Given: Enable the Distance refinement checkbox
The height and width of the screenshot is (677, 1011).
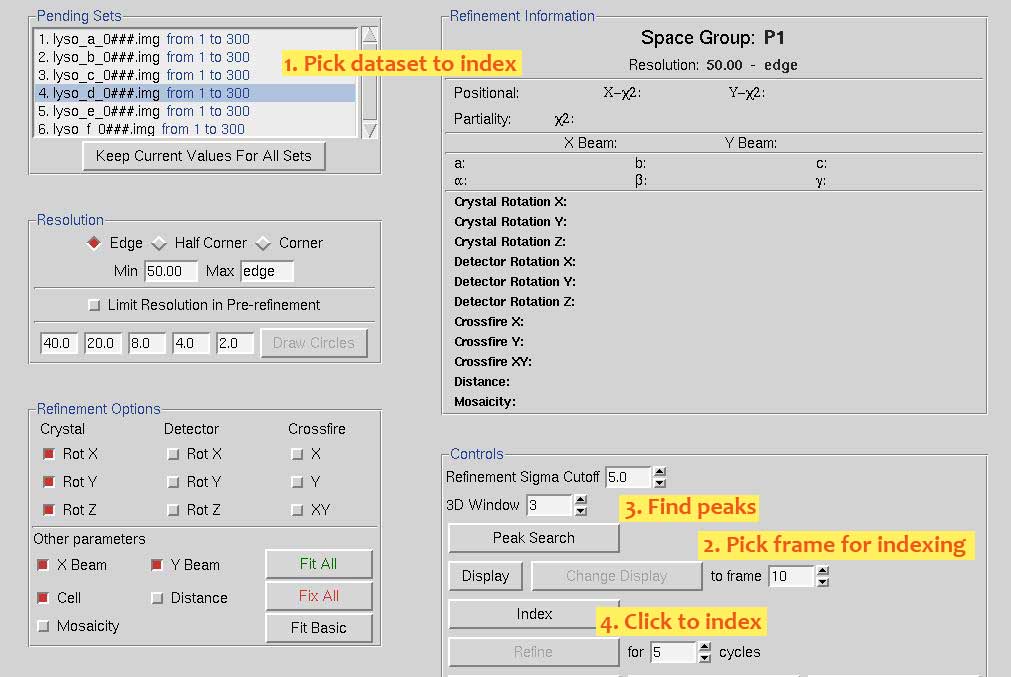Looking at the screenshot, I should (157, 598).
